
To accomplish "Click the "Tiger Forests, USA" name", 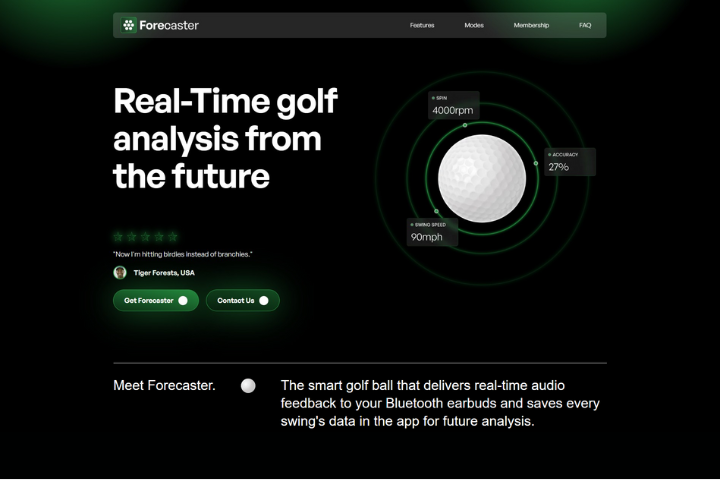I will pyautogui.click(x=164, y=273).
